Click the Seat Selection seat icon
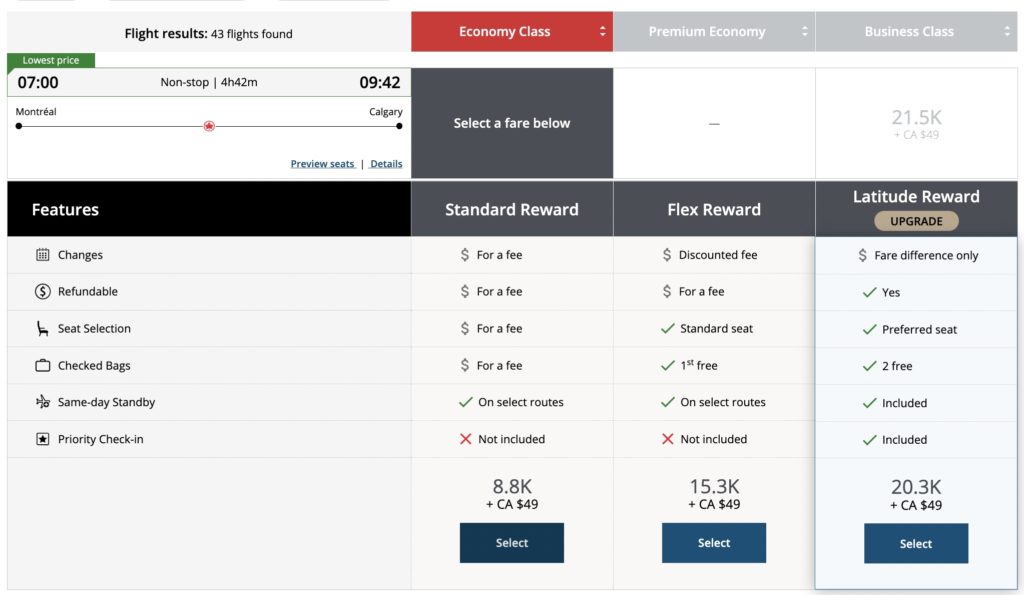The image size is (1024, 595). (x=43, y=329)
